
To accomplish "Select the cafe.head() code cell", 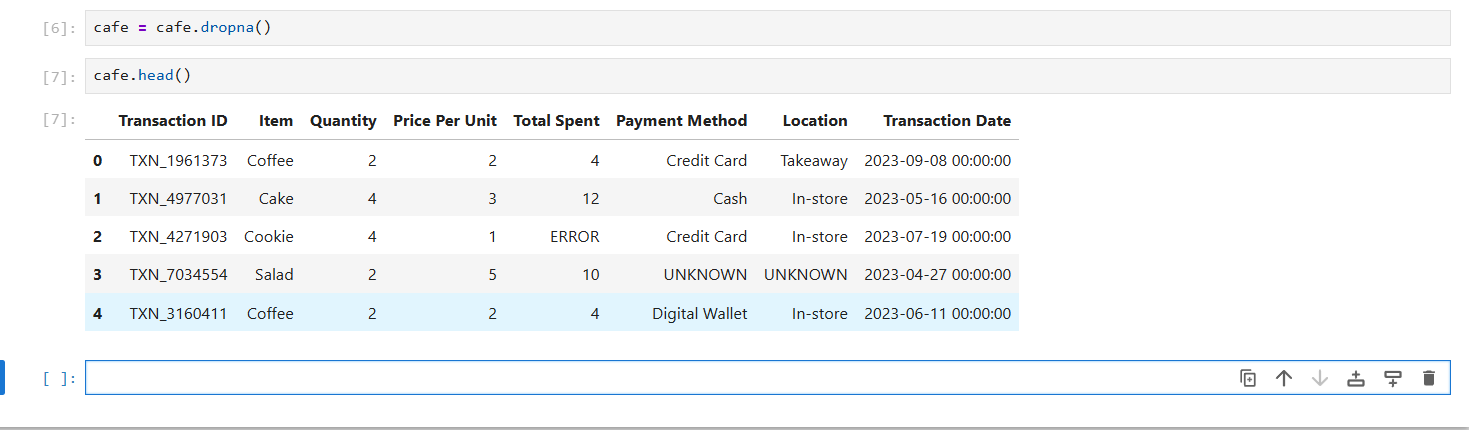I will tap(767, 76).
